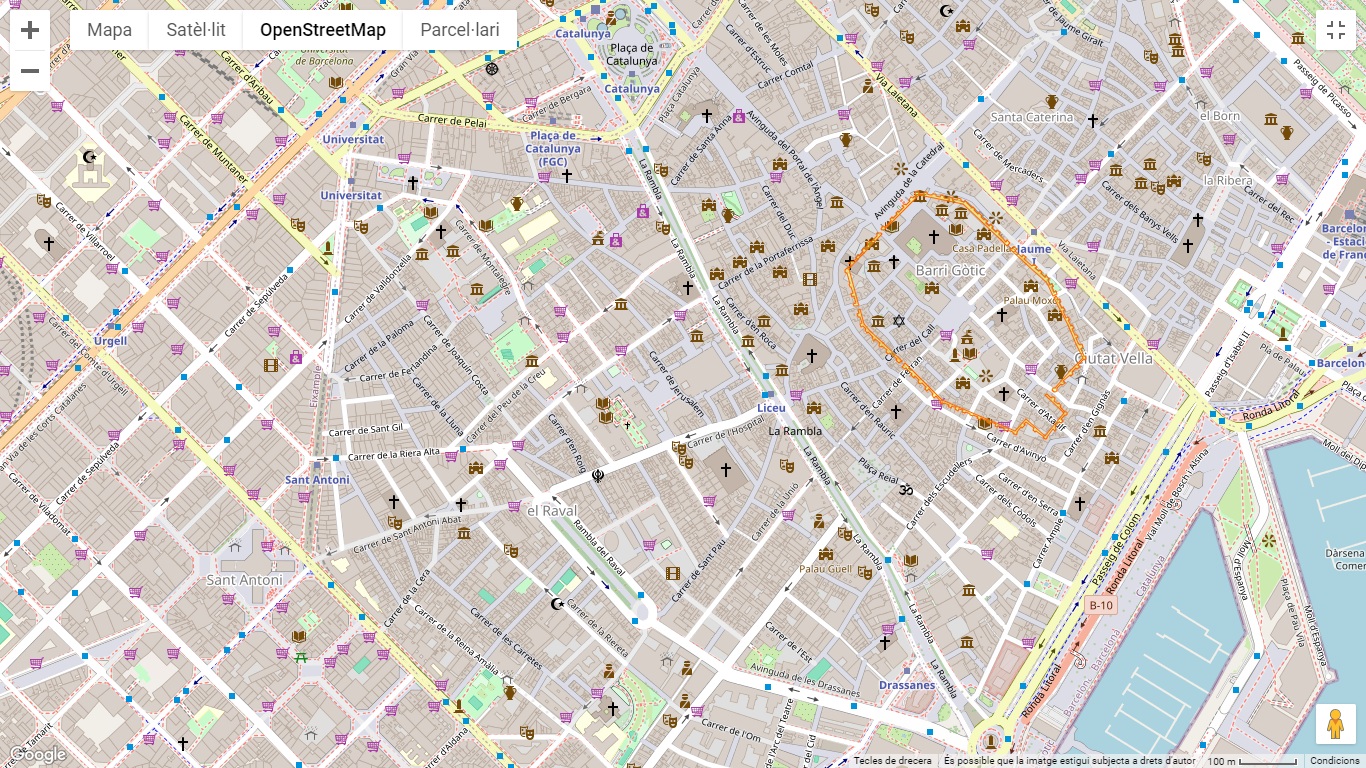Click the Liceu metro station label
1366x768 pixels.
point(771,409)
